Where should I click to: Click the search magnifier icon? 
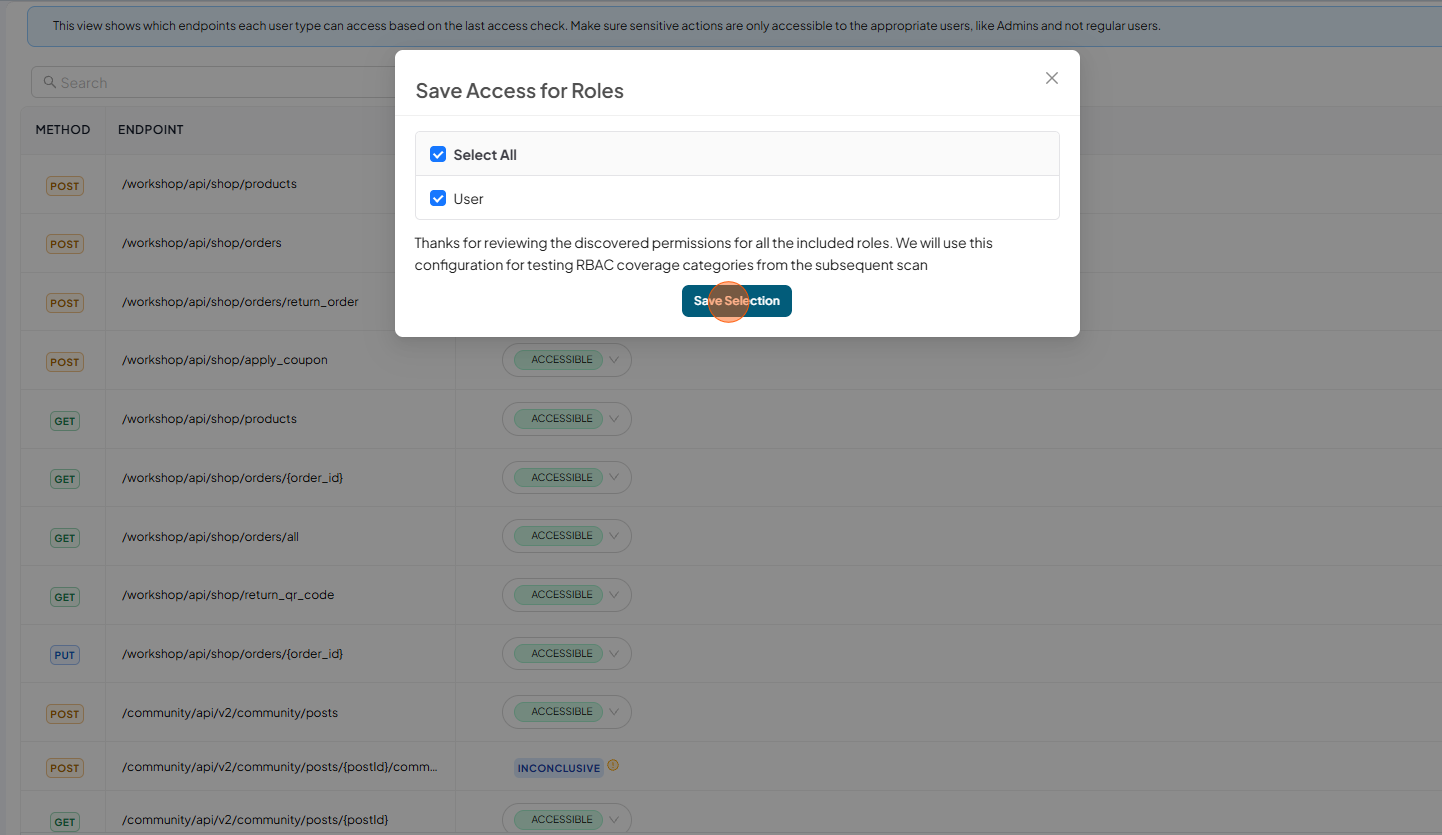pos(49,83)
